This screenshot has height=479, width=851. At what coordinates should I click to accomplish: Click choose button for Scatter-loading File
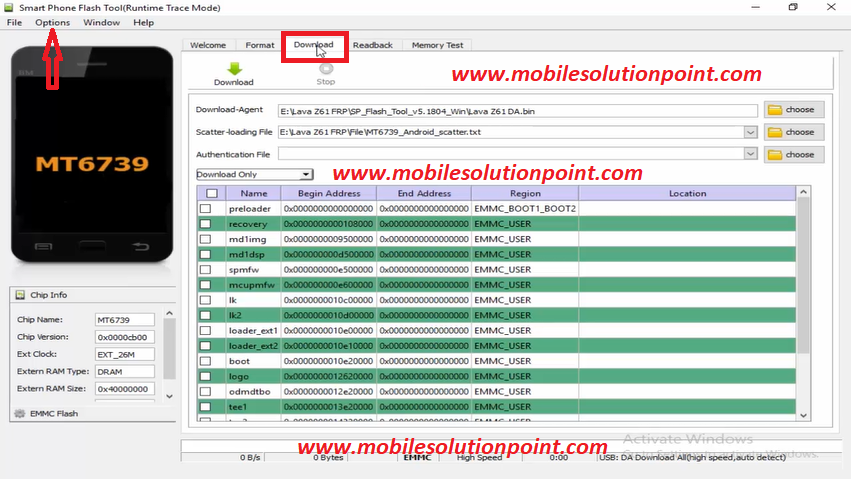[793, 132]
